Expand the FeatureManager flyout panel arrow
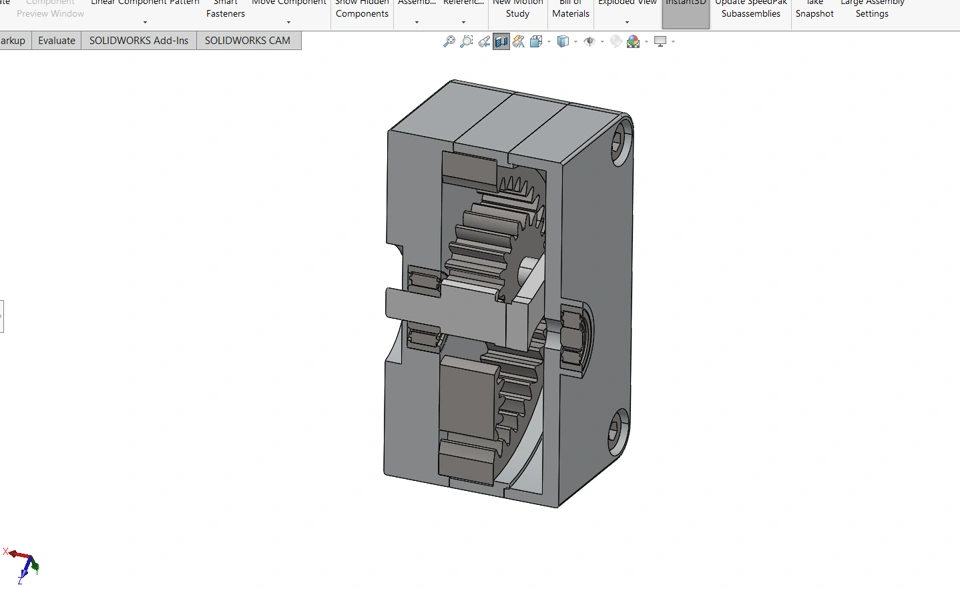The height and width of the screenshot is (589, 960). click(4, 317)
